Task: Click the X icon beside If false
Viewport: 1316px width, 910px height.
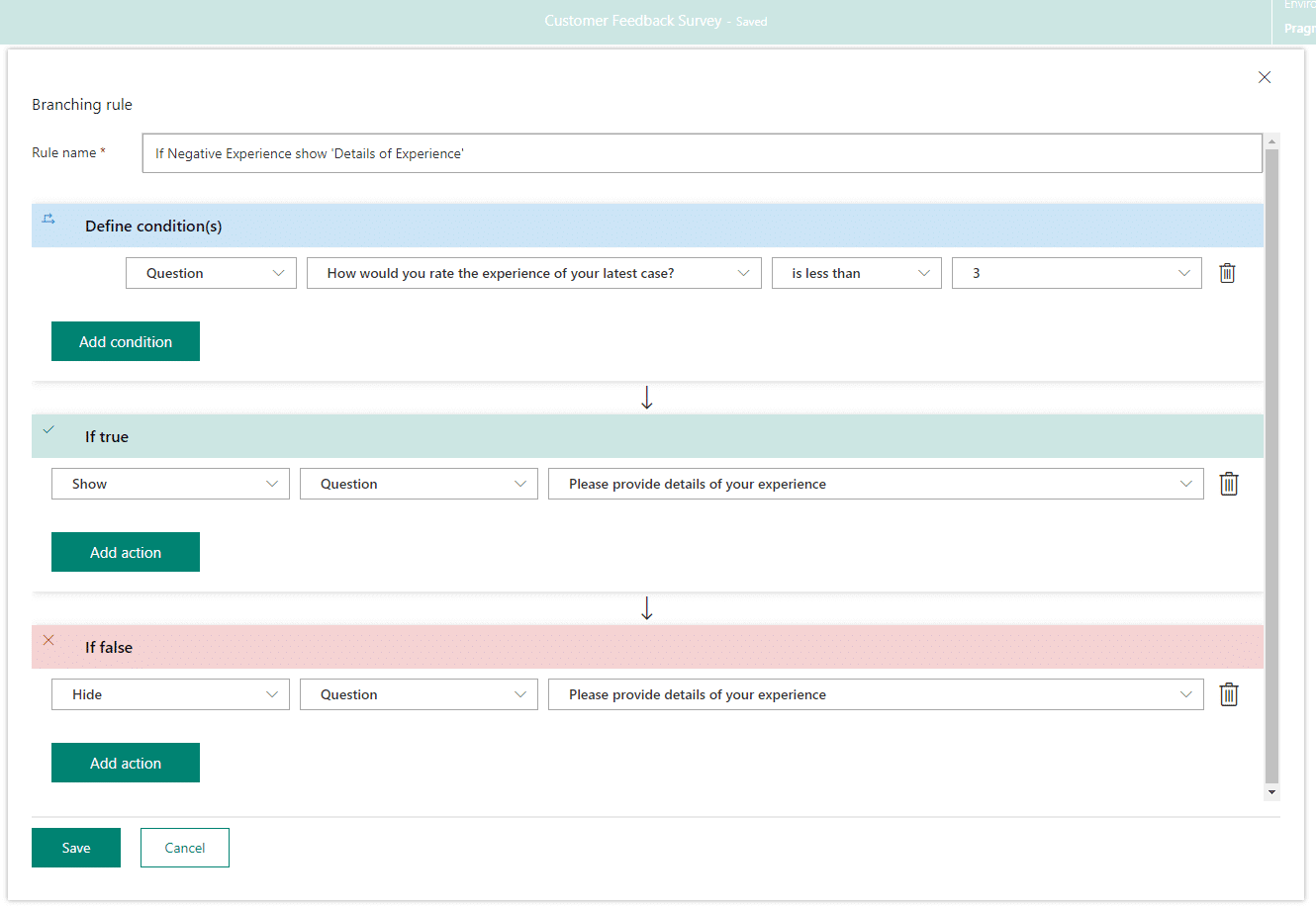Action: click(x=48, y=640)
